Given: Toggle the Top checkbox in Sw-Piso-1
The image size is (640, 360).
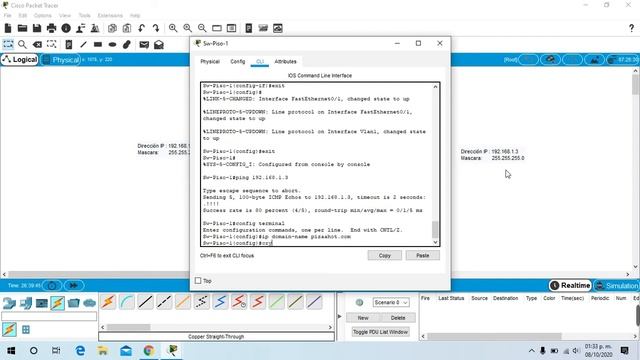Looking at the screenshot, I should coord(198,281).
